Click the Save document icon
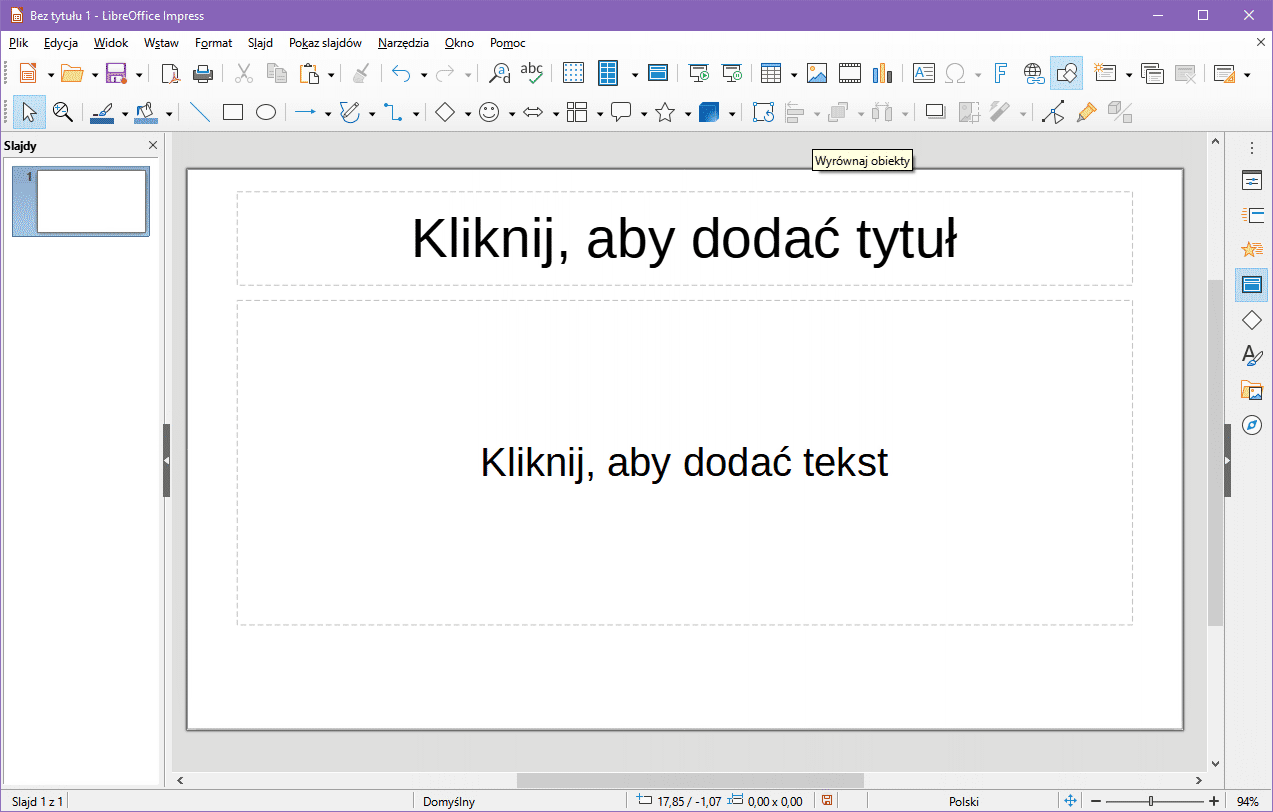The image size is (1273, 812). 115,73
